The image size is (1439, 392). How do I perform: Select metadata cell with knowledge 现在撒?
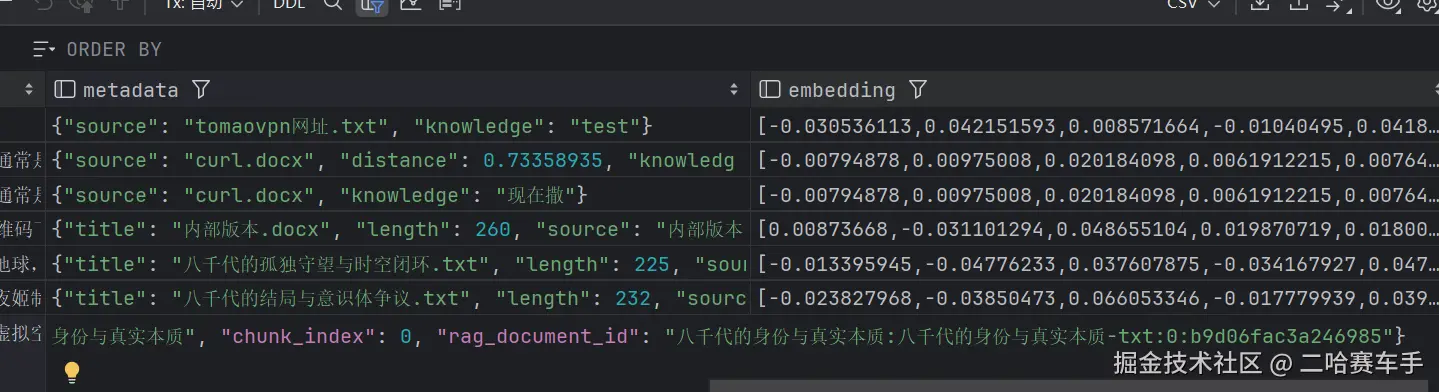(x=398, y=194)
